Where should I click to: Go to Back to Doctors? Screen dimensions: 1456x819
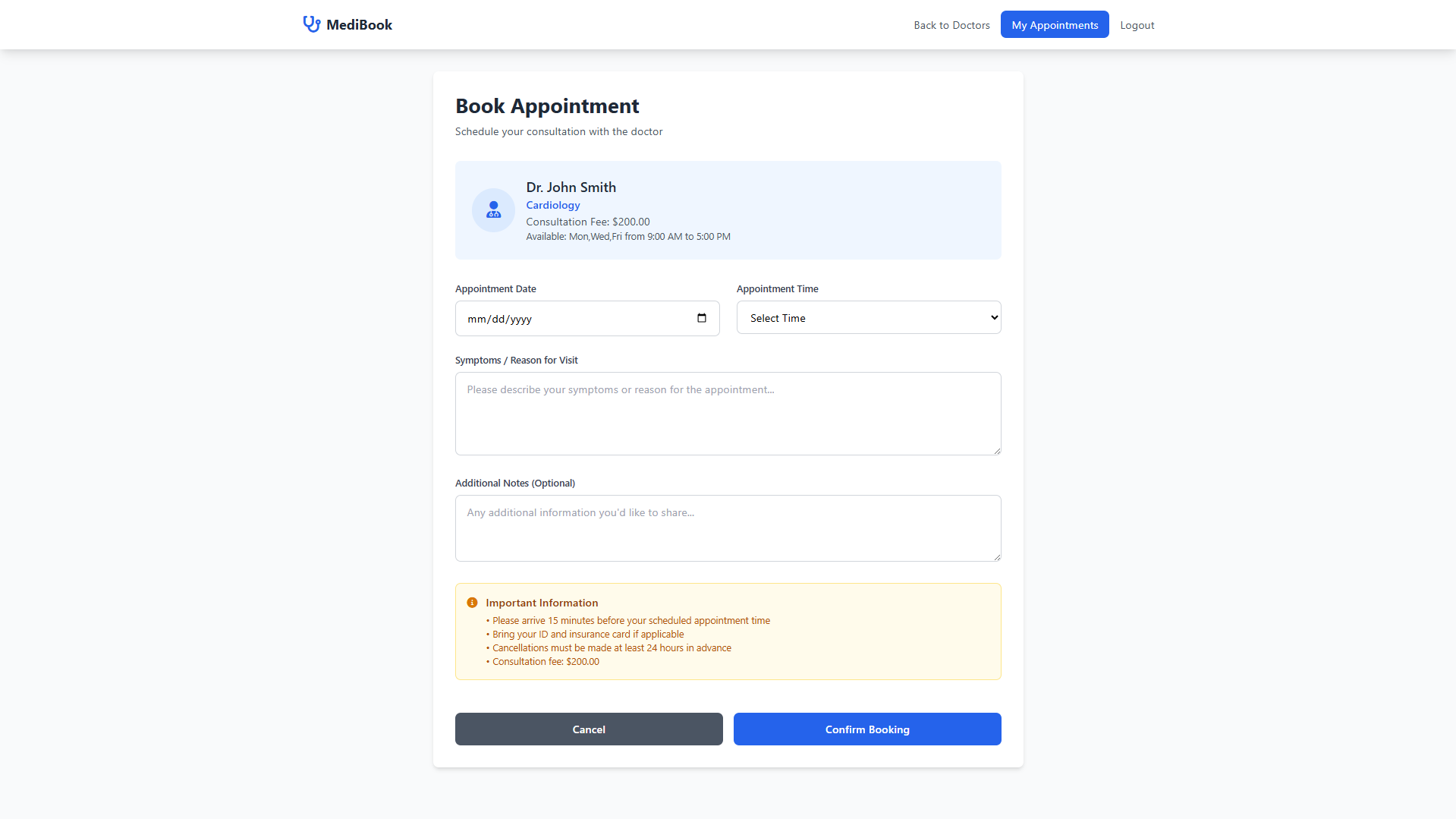tap(951, 25)
